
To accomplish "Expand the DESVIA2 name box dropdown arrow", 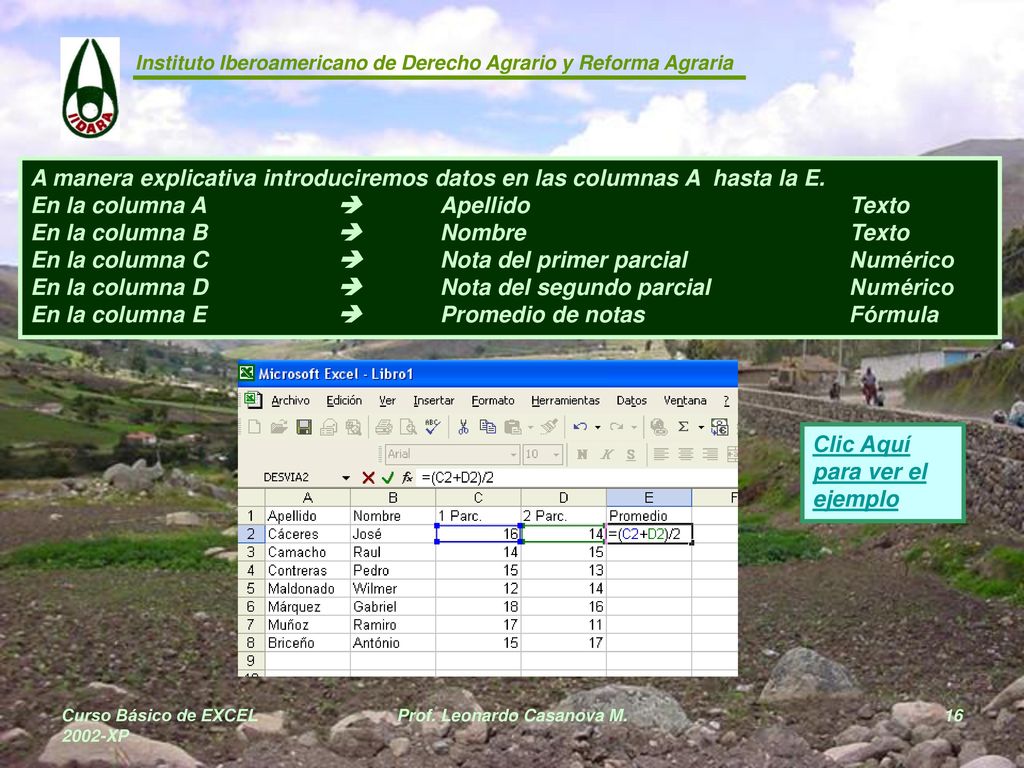I will point(345,478).
